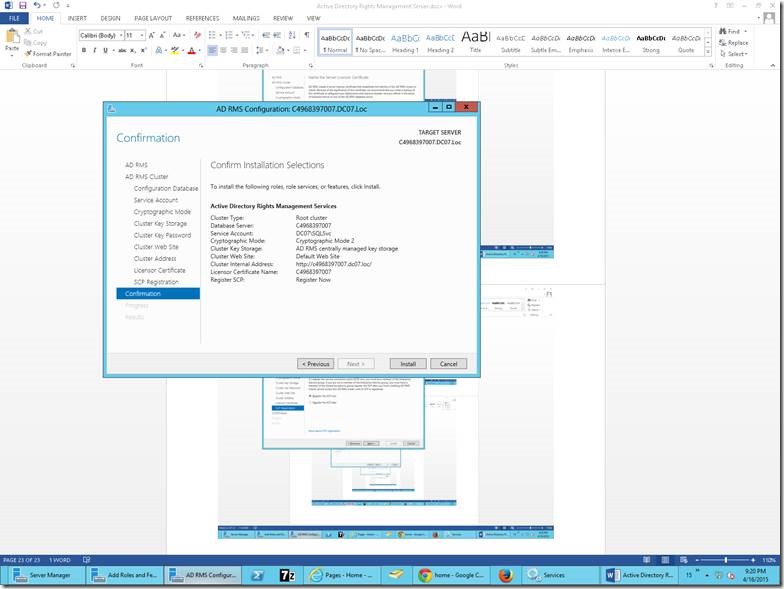Image resolution: width=784 pixels, height=589 pixels.
Task: Grow the font size
Action: coord(152,36)
